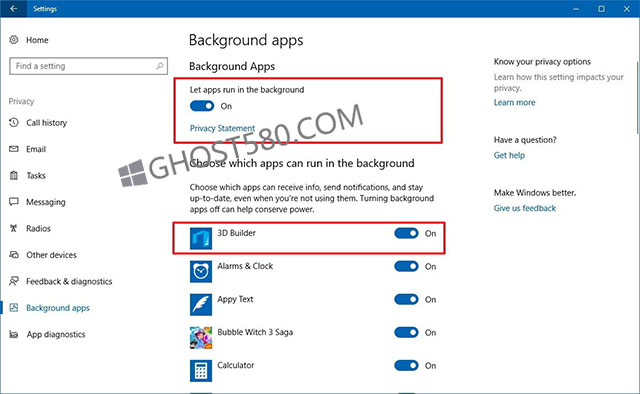Screen dimensions: 640x394
Task: Toggle 3D Builder background switch
Action: (x=407, y=233)
